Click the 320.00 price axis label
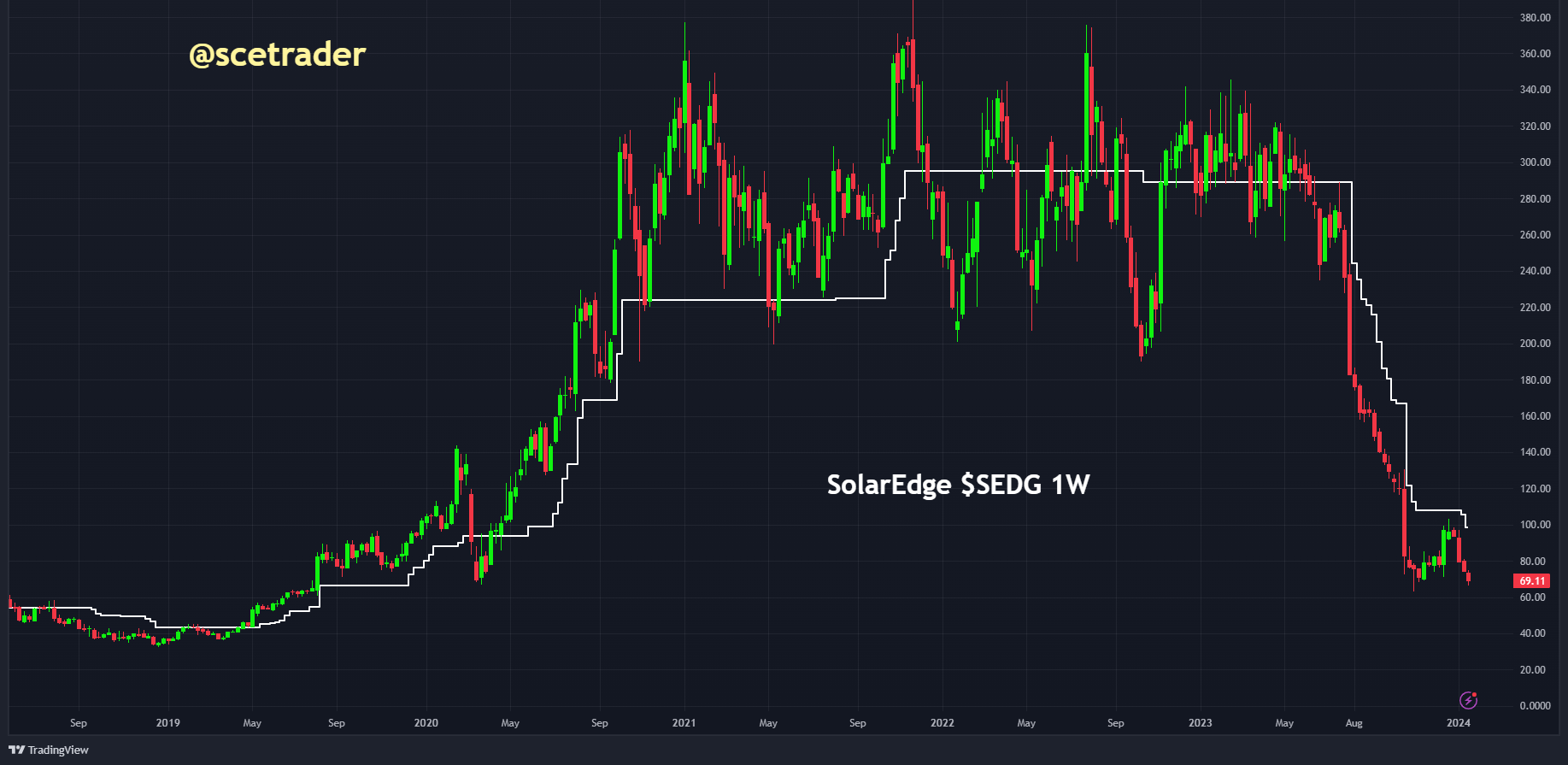This screenshot has width=1568, height=765. tap(1535, 126)
